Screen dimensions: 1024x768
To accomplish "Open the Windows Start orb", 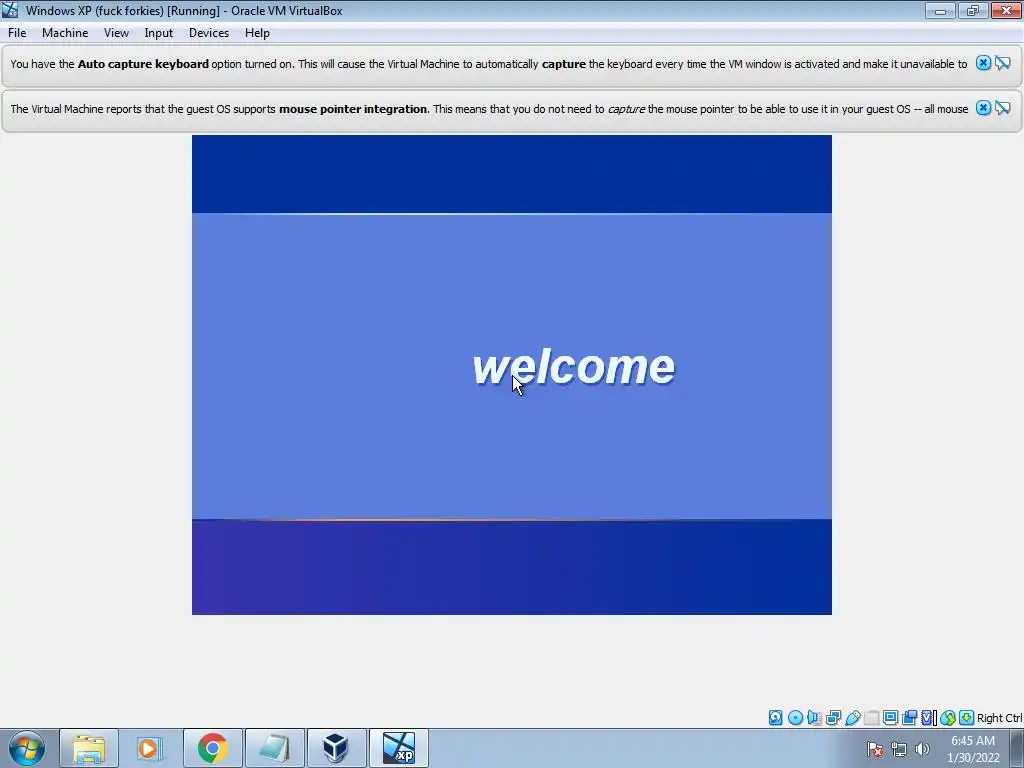I will (27, 748).
